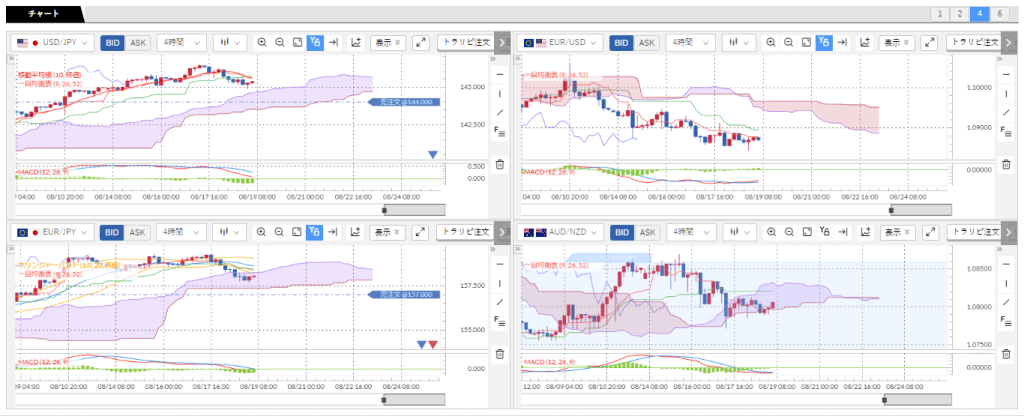Select horizontal line tool in USD/JPY chart
Viewport: 1024px width, 416px height.
(x=500, y=75)
